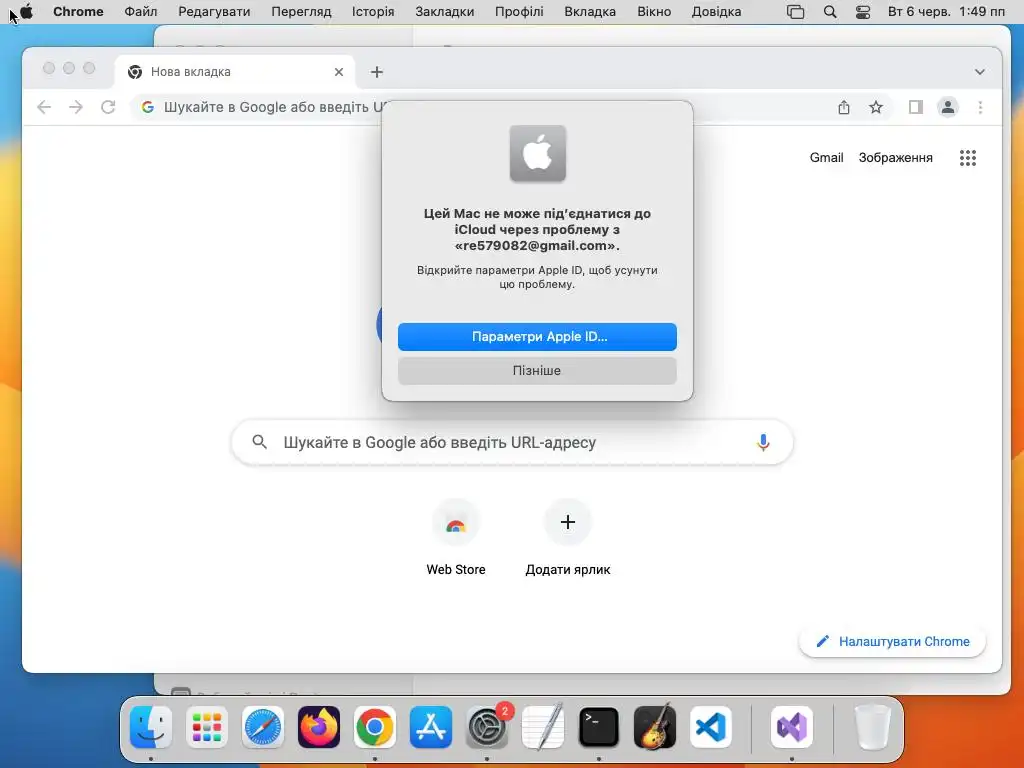Toggle the Chrome side panel
The image size is (1024, 768).
click(916, 107)
